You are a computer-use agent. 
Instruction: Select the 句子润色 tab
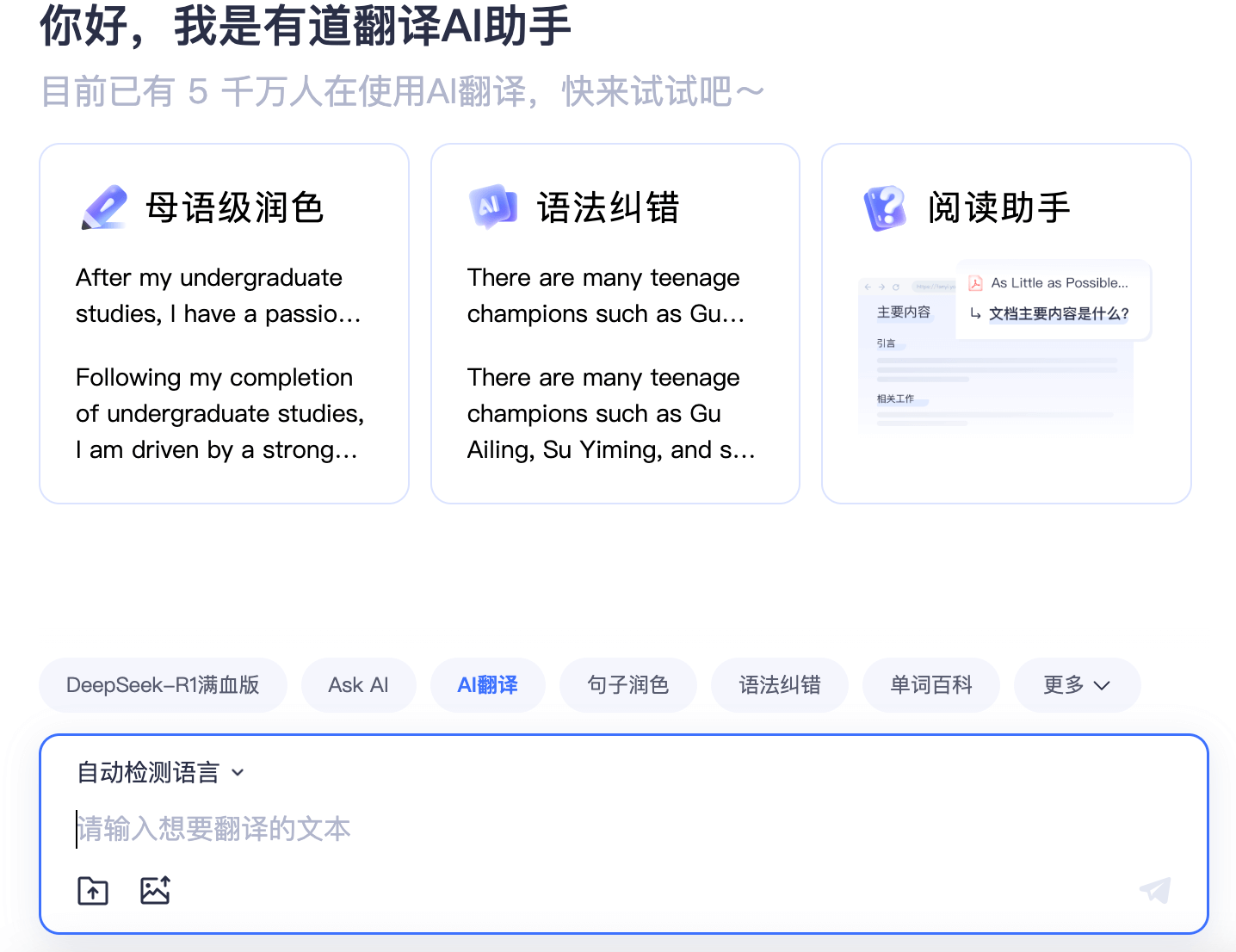[628, 685]
